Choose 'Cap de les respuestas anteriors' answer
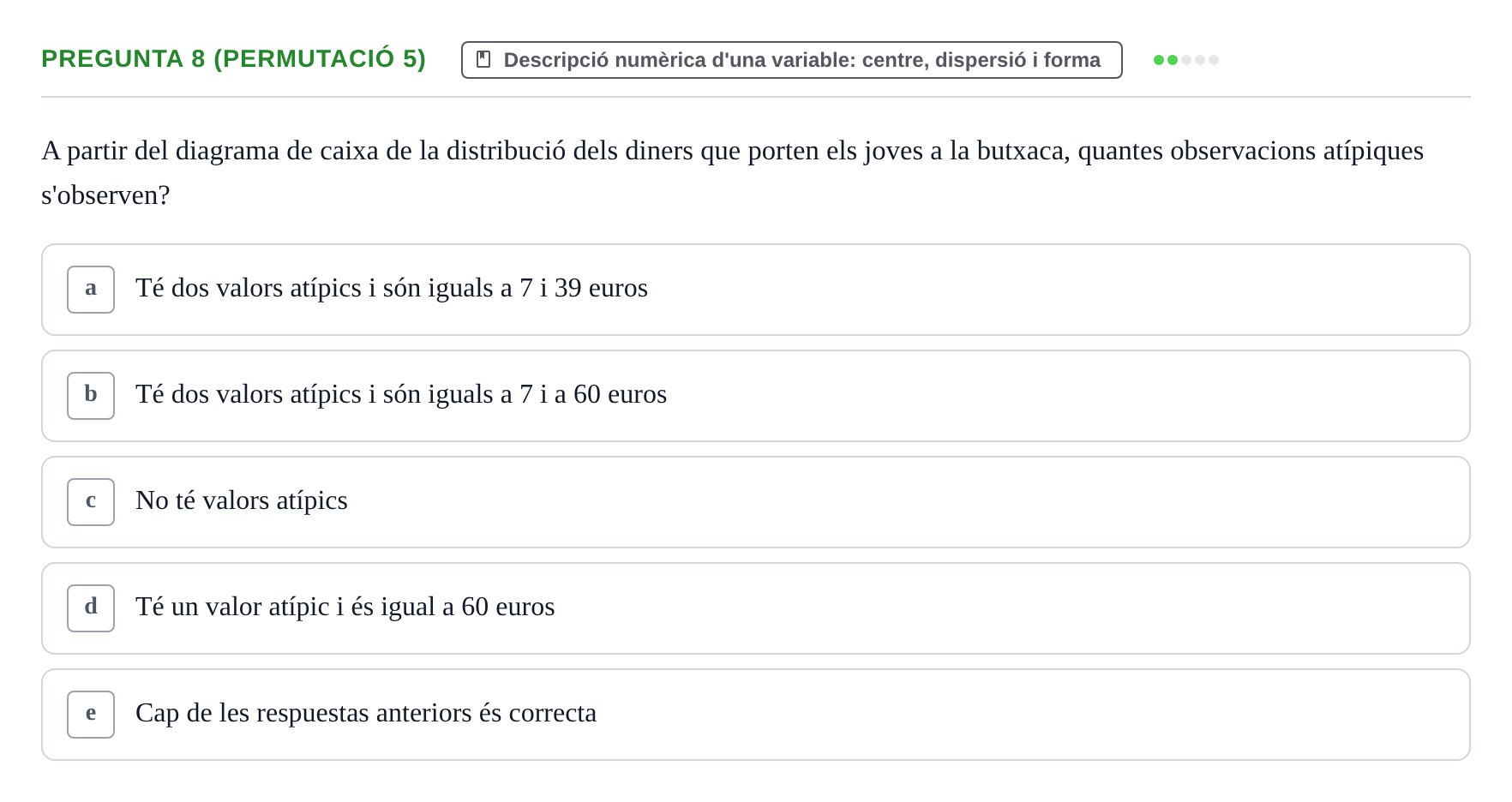This screenshot has height=802, width=1512. click(756, 715)
